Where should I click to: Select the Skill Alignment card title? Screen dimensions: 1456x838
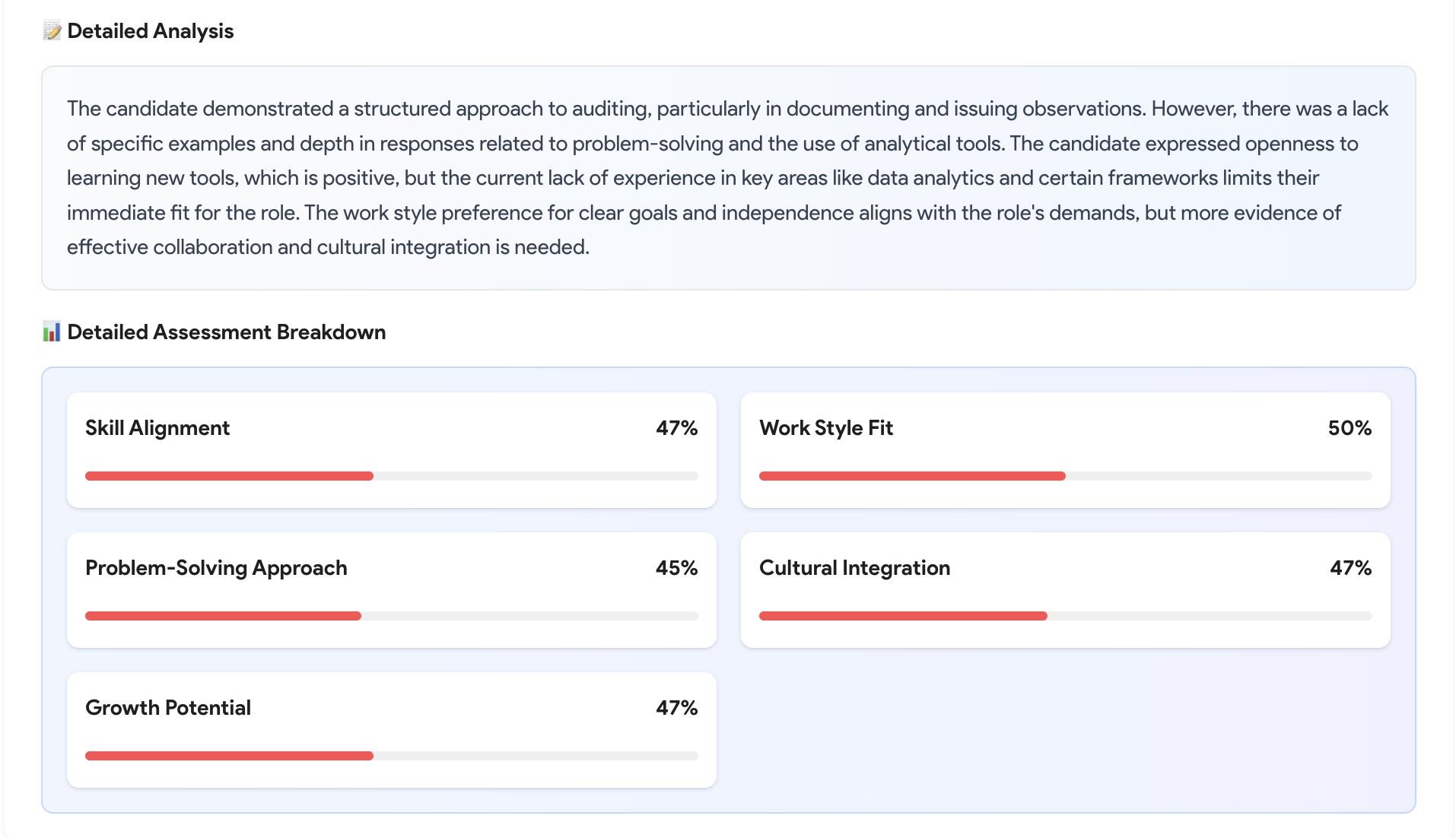[x=157, y=428]
